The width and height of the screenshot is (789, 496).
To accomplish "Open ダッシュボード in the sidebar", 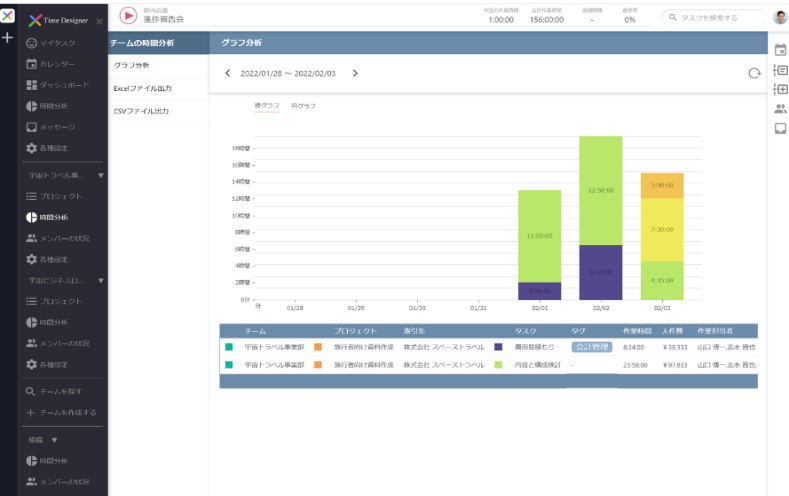I will [x=58, y=85].
